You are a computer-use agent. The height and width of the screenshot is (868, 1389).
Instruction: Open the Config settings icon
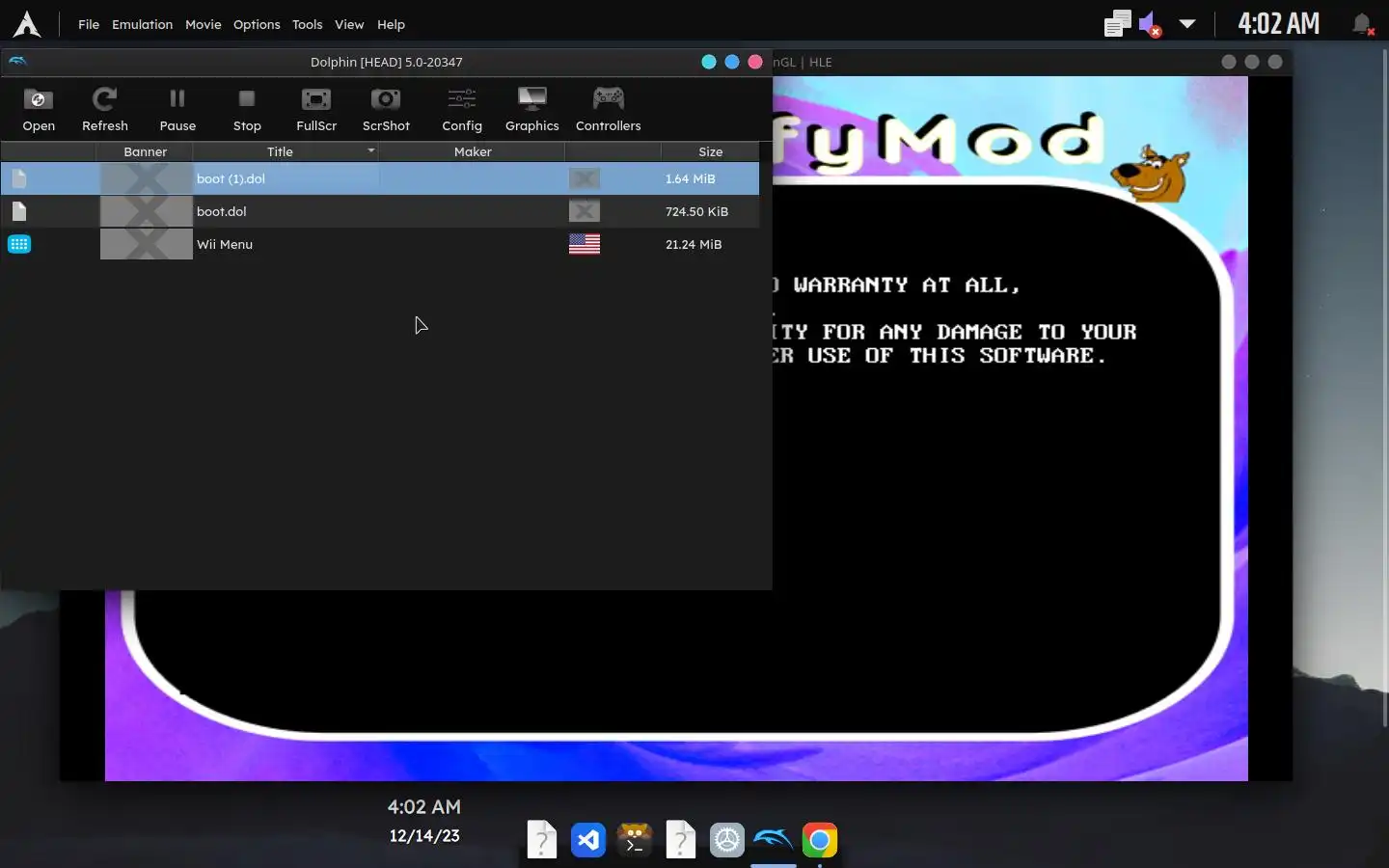pos(462,109)
